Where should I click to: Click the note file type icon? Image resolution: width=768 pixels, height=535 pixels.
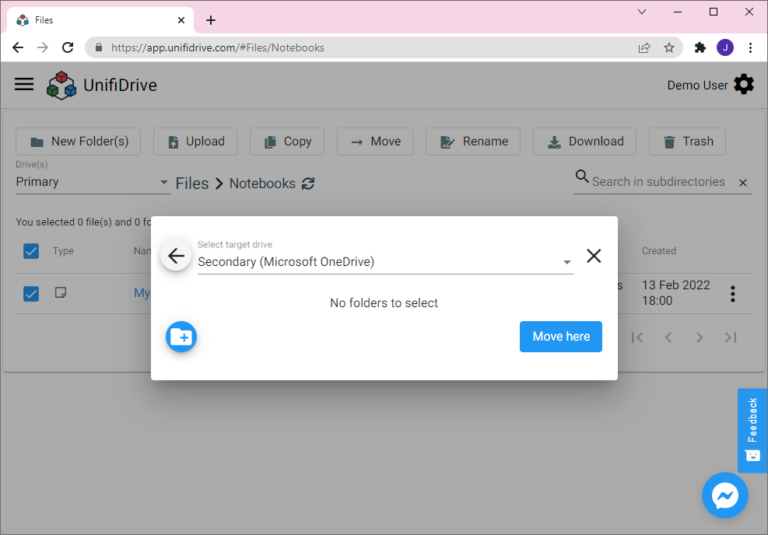(61, 292)
